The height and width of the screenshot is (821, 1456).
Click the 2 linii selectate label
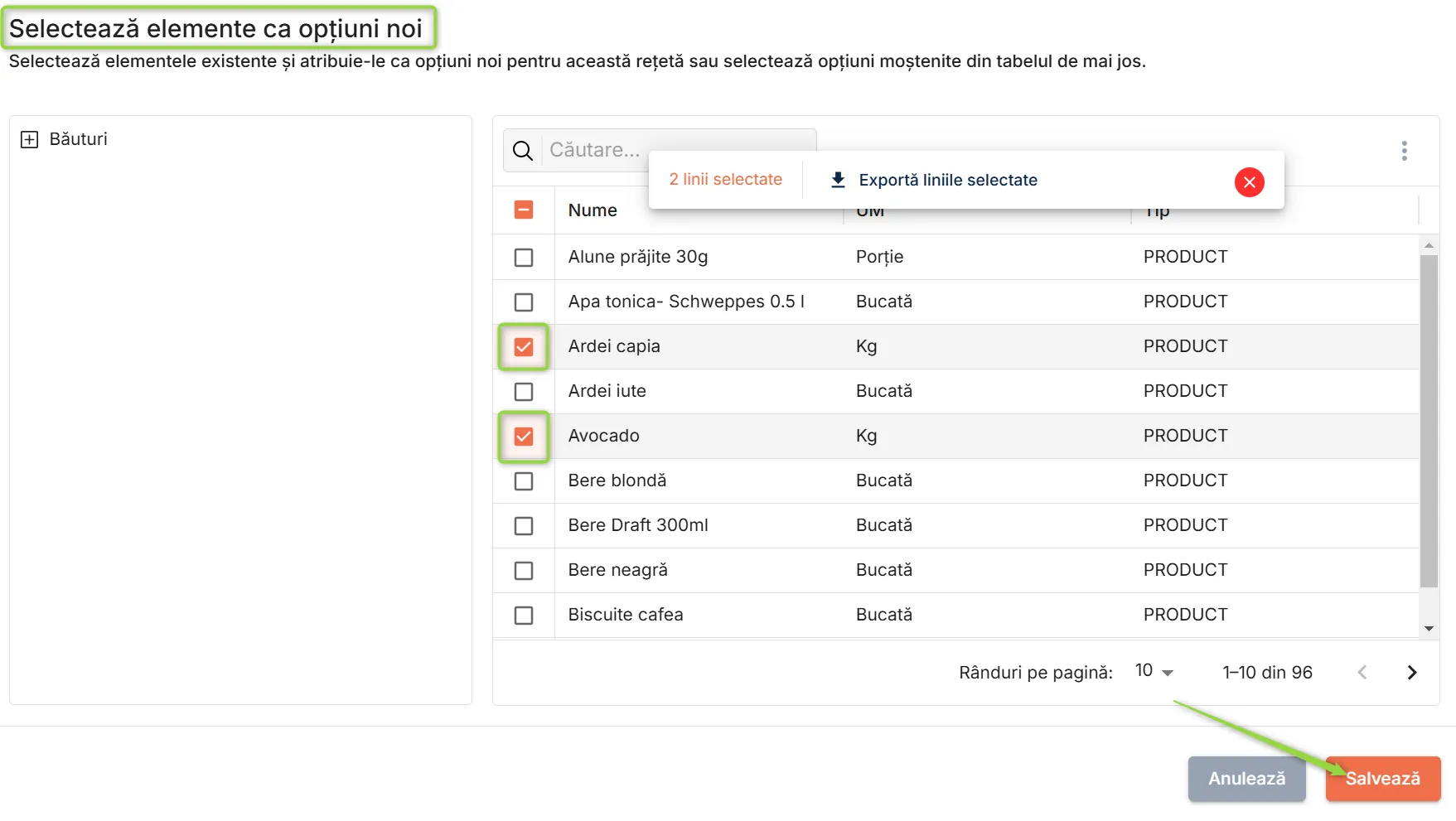pyautogui.click(x=726, y=180)
